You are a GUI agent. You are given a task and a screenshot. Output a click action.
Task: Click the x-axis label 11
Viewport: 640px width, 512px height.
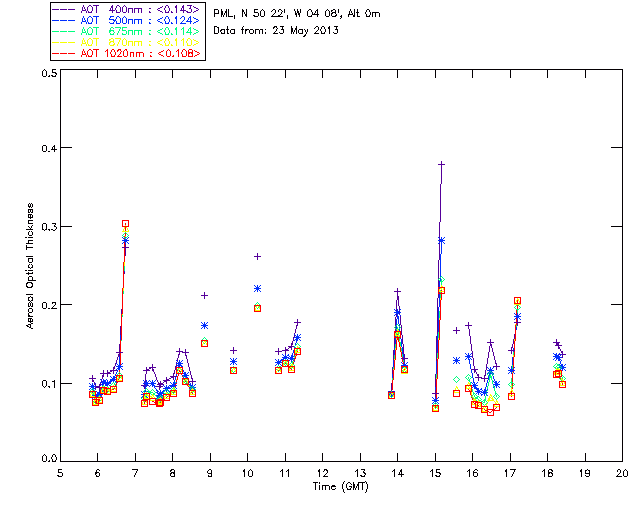point(285,473)
